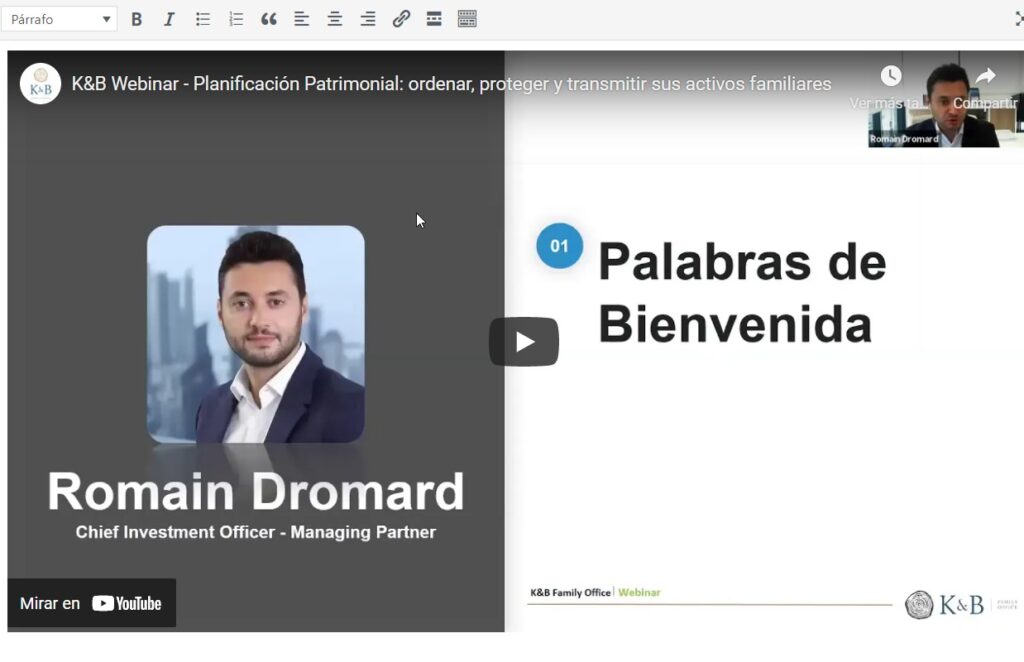Open the Párrafo format dropdown

click(59, 19)
